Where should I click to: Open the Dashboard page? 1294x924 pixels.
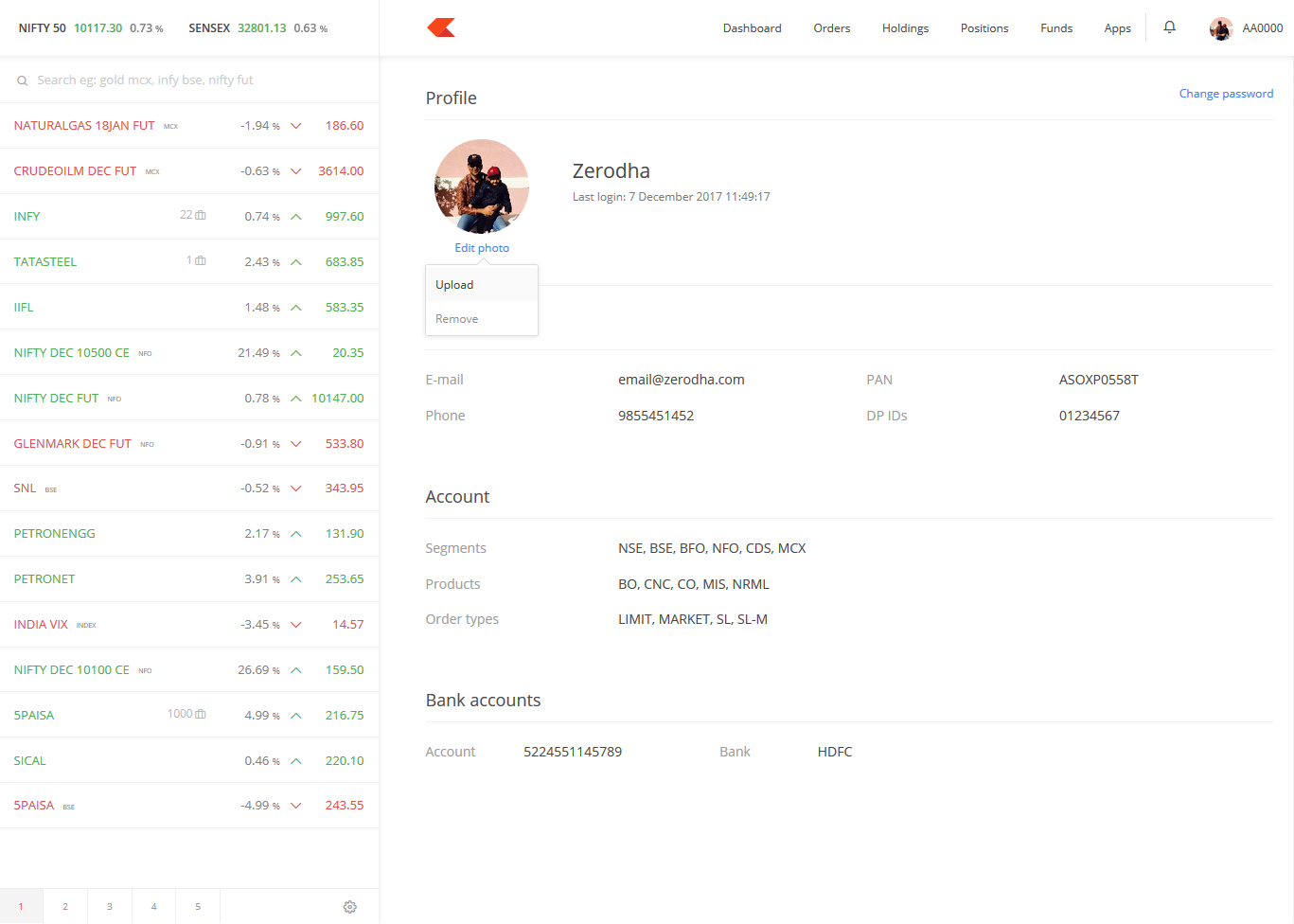pos(753,28)
